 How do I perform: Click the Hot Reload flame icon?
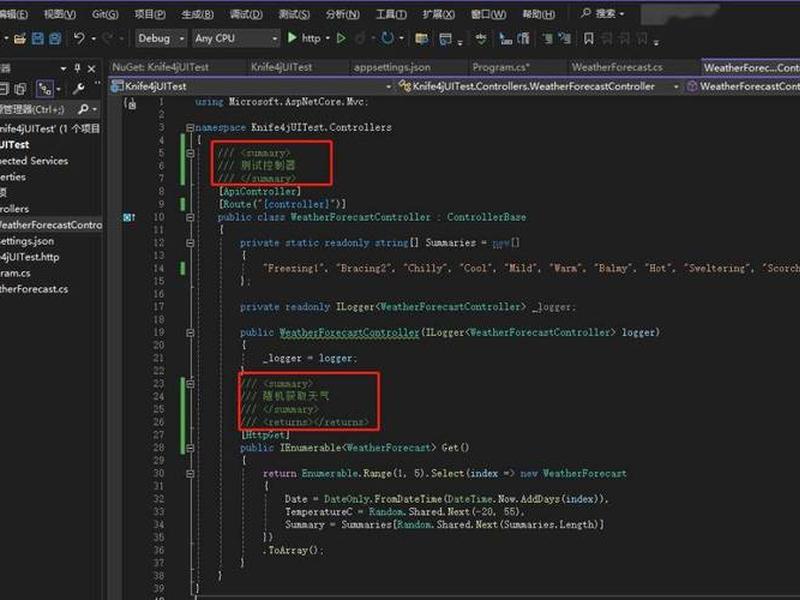tap(360, 38)
